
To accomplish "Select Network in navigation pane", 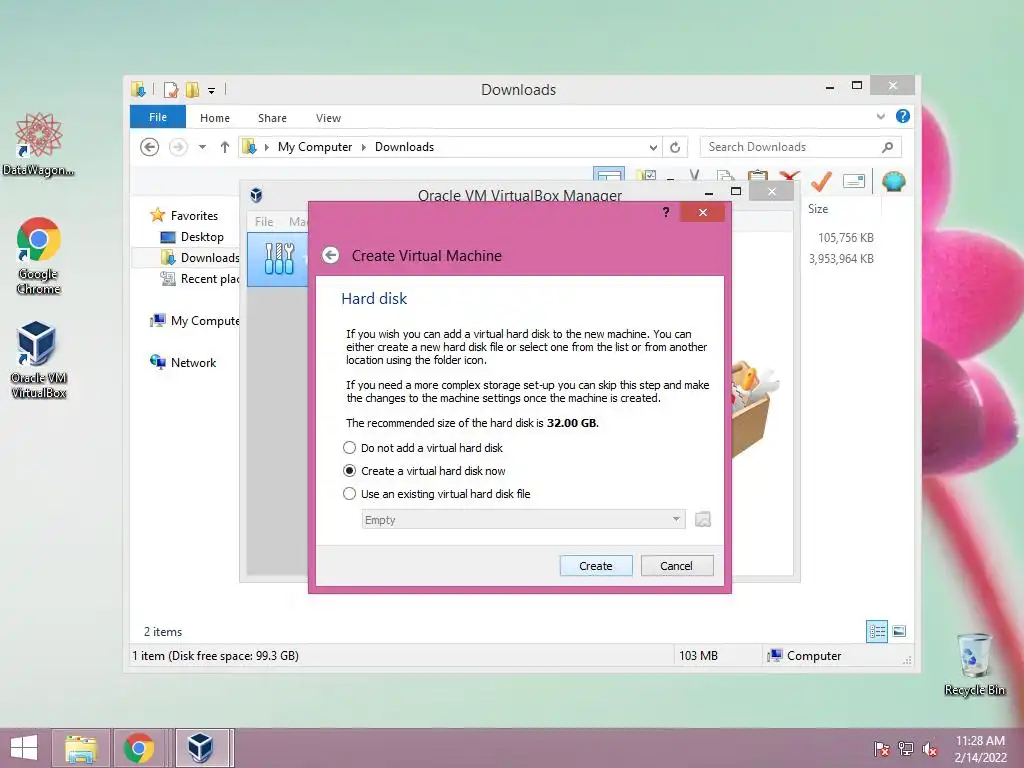I will click(193, 362).
